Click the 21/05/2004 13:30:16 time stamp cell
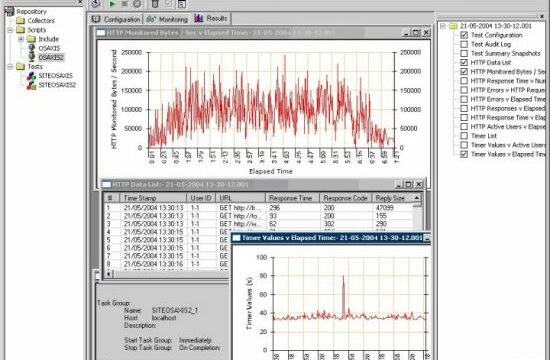The width and height of the screenshot is (550, 360). [153, 264]
